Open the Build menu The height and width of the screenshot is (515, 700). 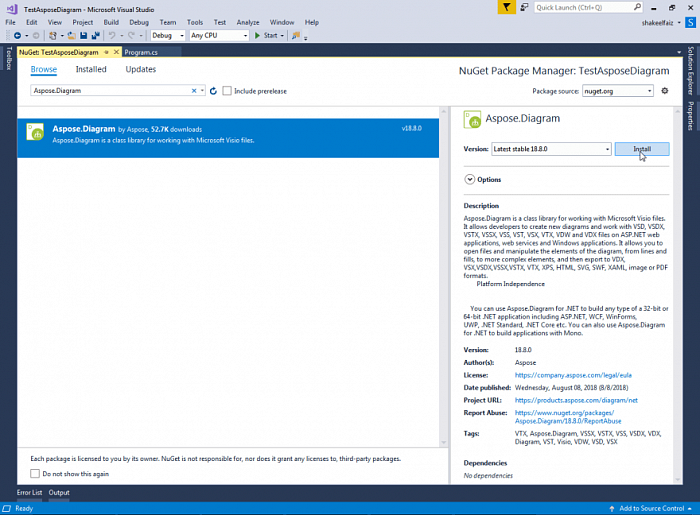click(111, 22)
